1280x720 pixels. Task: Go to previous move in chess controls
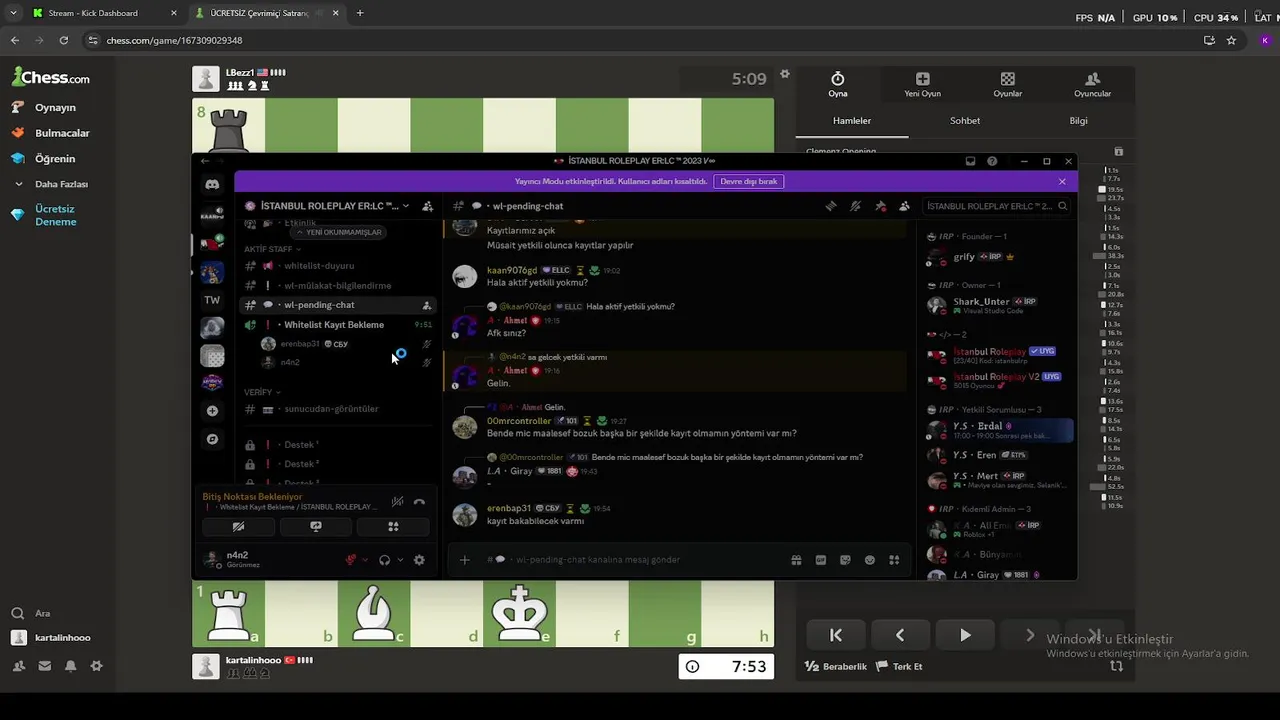(x=900, y=635)
